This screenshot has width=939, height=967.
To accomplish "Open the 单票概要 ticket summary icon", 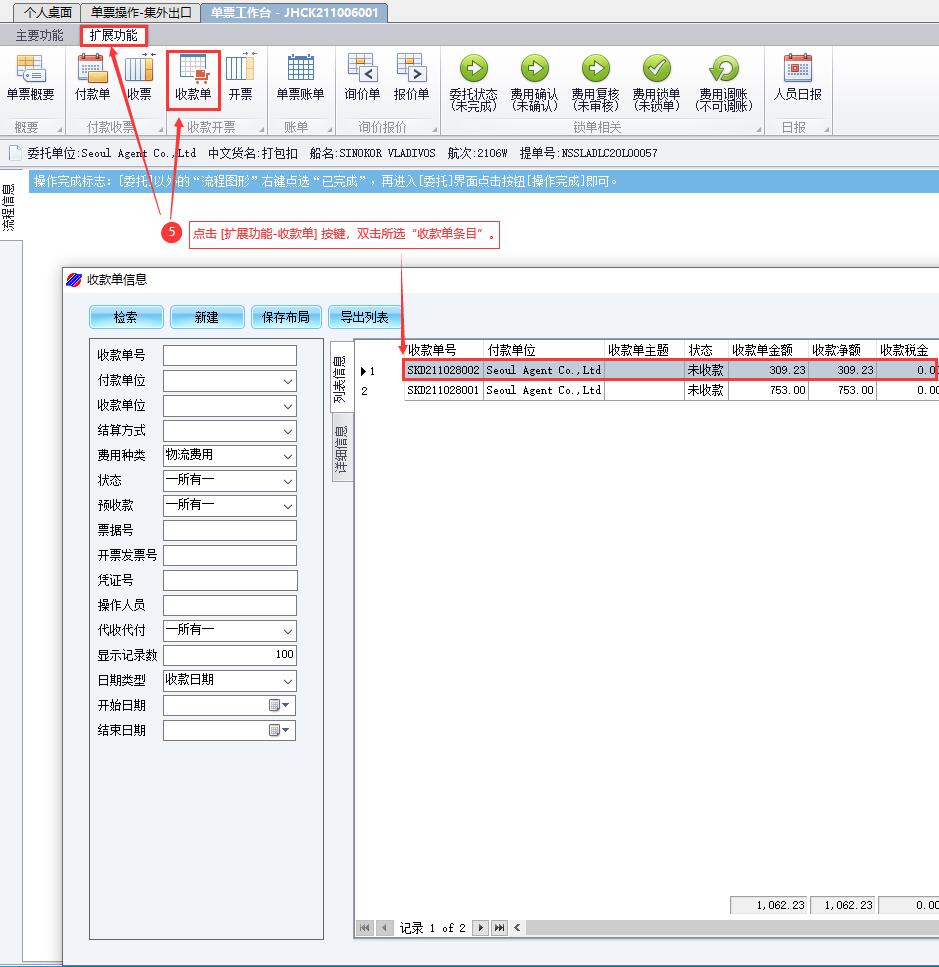I will point(30,78).
